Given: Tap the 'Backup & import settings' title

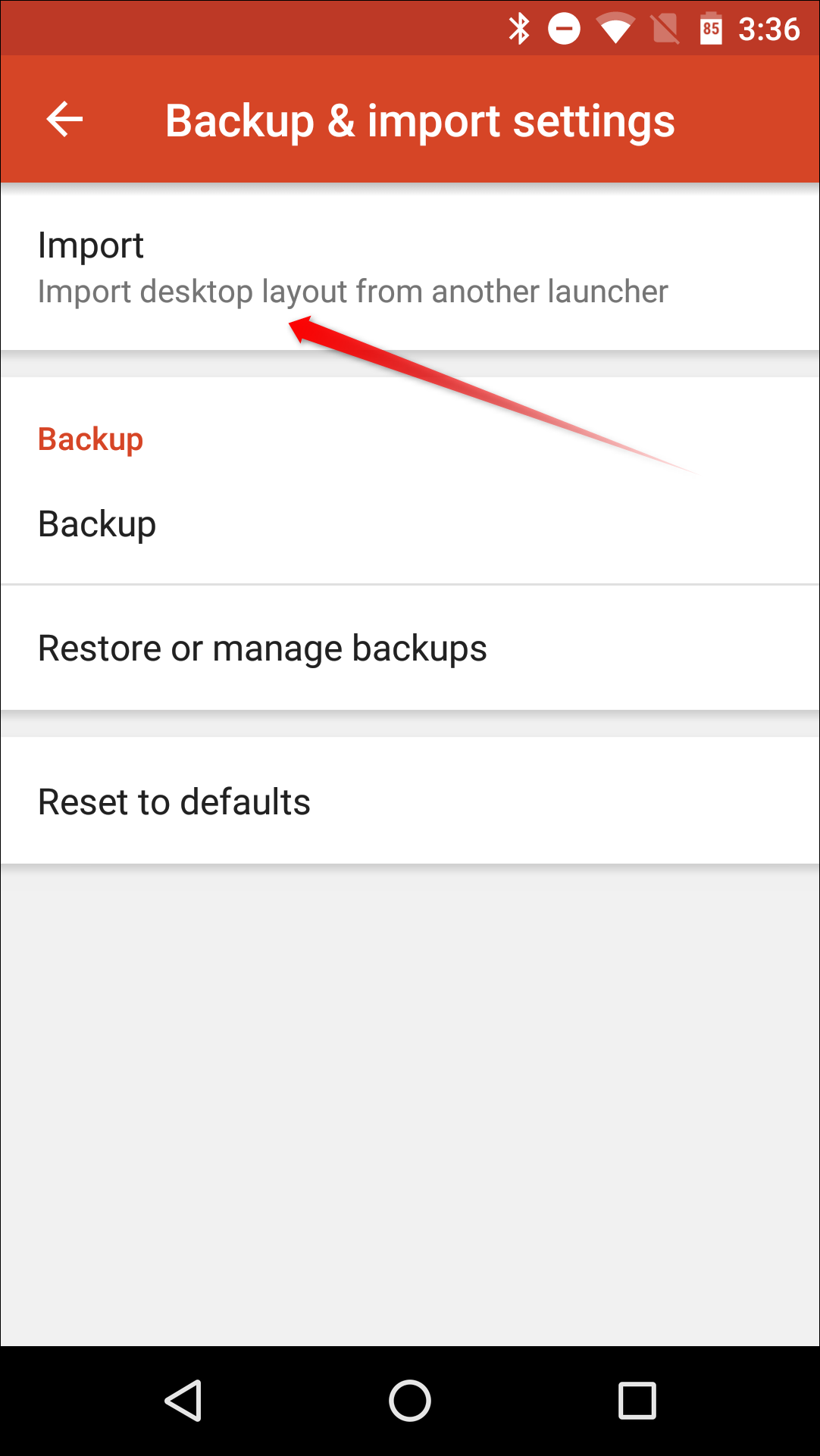Looking at the screenshot, I should (x=420, y=121).
